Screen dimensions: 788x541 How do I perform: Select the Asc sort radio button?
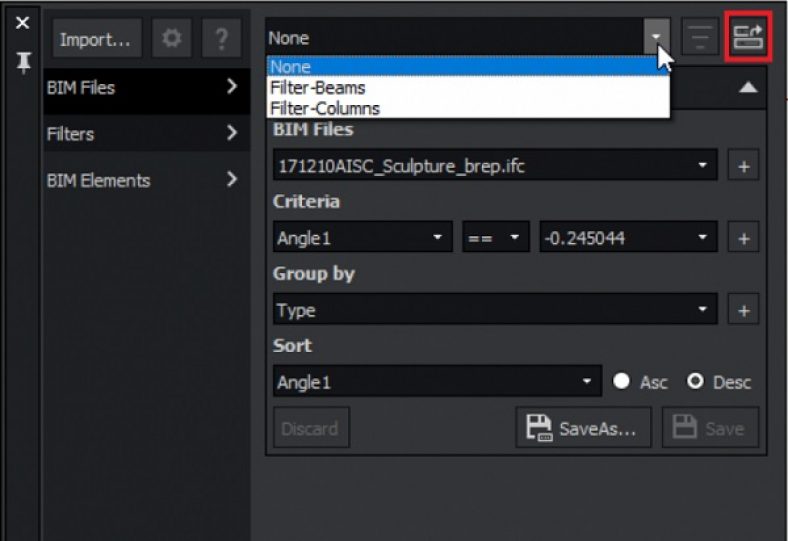[622, 381]
